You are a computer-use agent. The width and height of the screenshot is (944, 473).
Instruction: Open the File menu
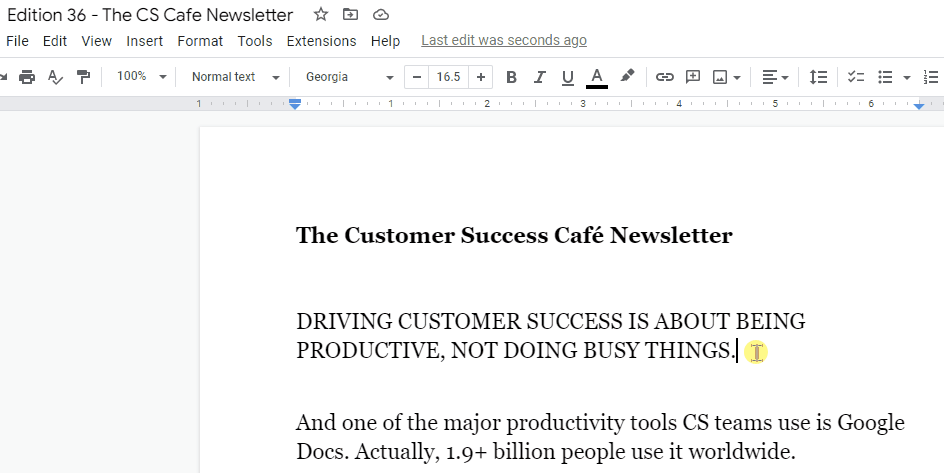click(17, 41)
